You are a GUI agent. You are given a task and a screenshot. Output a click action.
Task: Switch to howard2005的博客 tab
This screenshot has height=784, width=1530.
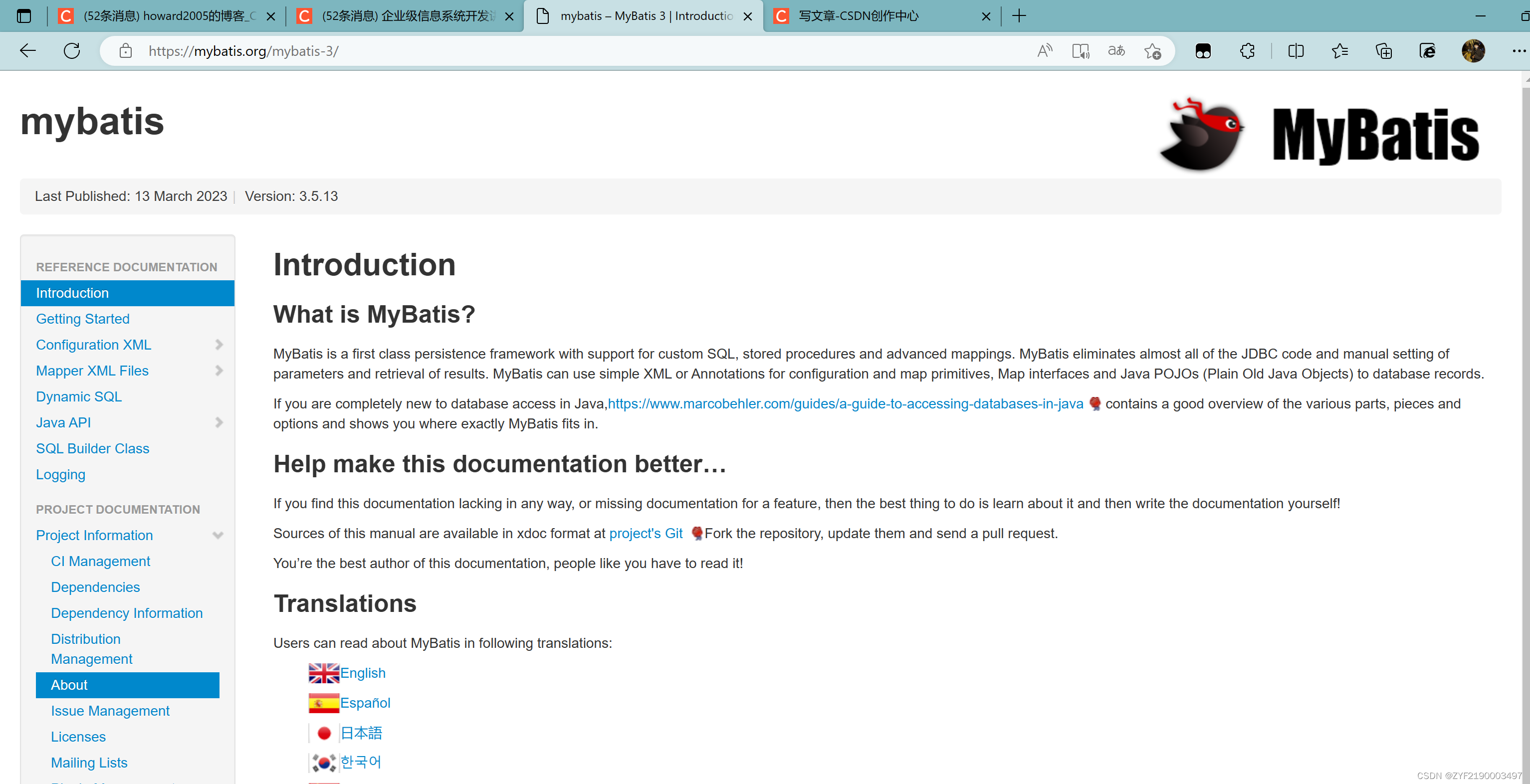coord(169,16)
